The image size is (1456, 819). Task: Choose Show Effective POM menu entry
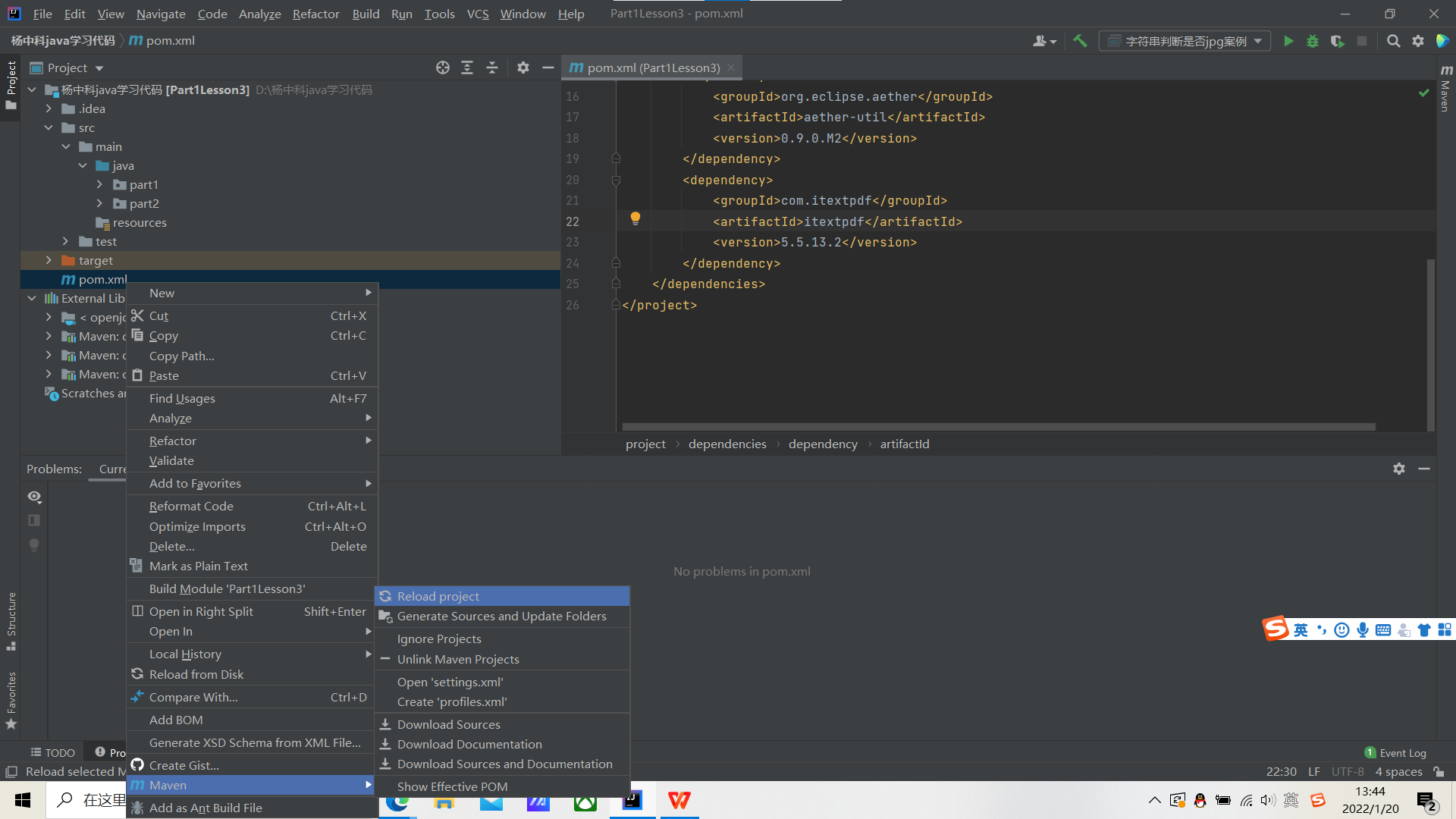point(452,786)
